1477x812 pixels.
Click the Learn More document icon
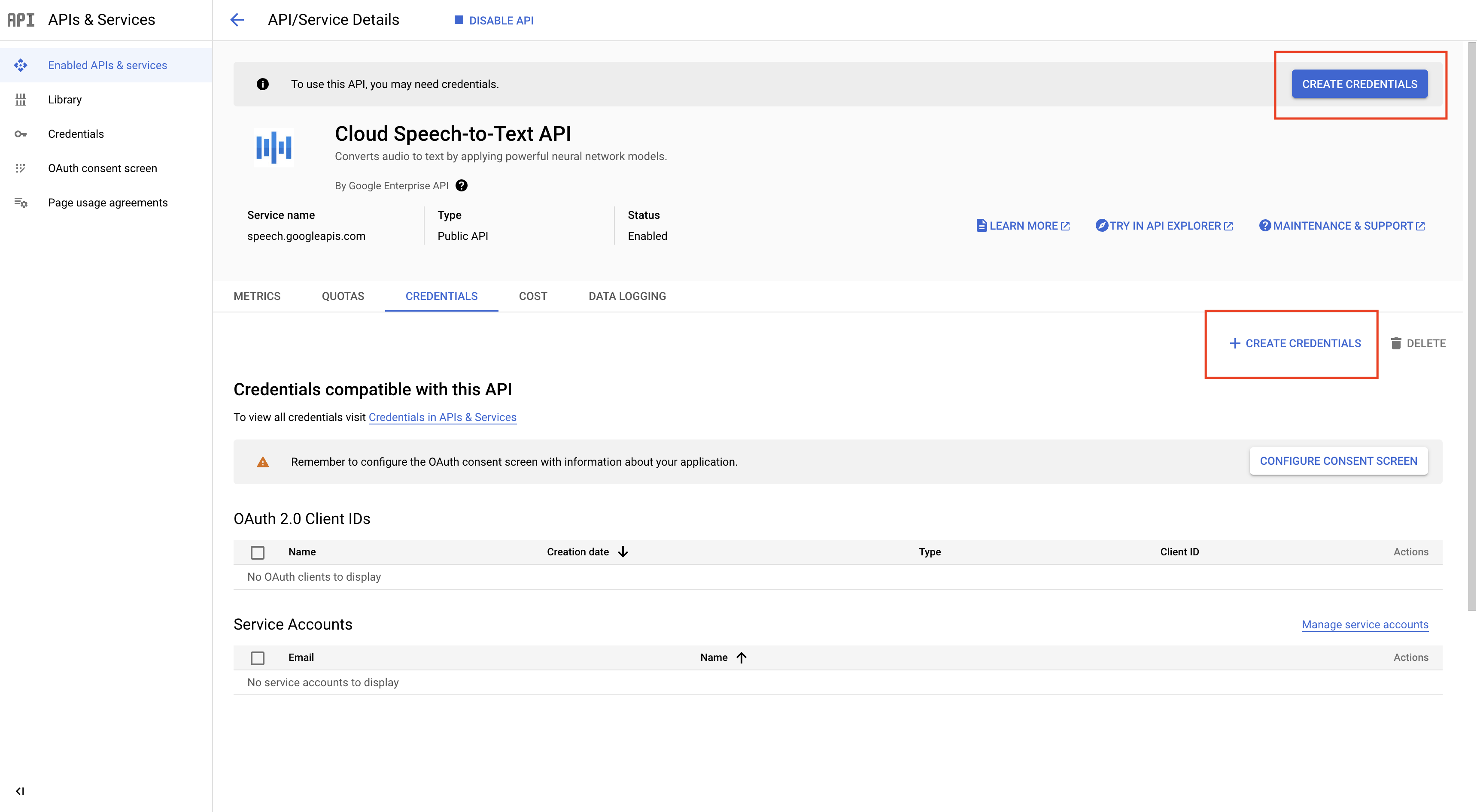pos(982,226)
